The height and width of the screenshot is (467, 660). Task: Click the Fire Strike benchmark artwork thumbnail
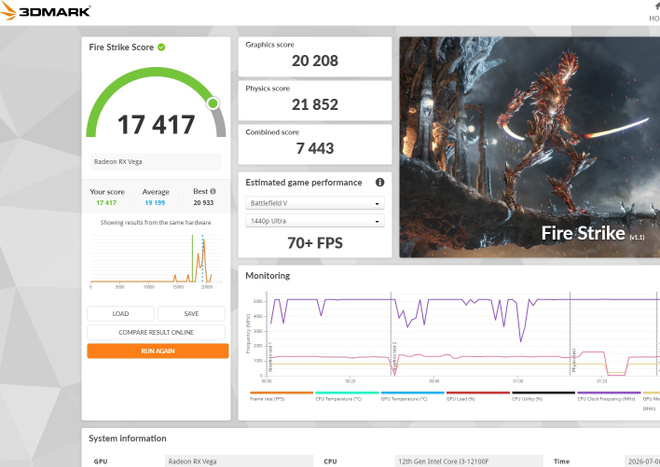coord(530,147)
